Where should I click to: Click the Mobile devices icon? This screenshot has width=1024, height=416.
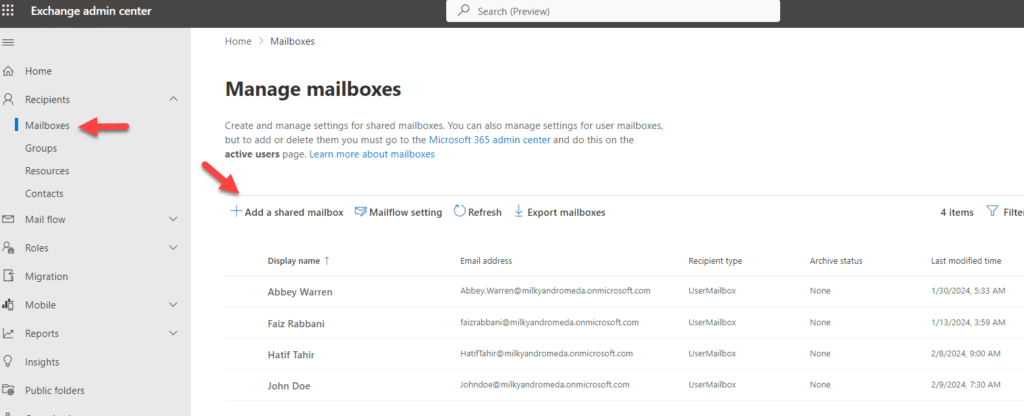8,305
